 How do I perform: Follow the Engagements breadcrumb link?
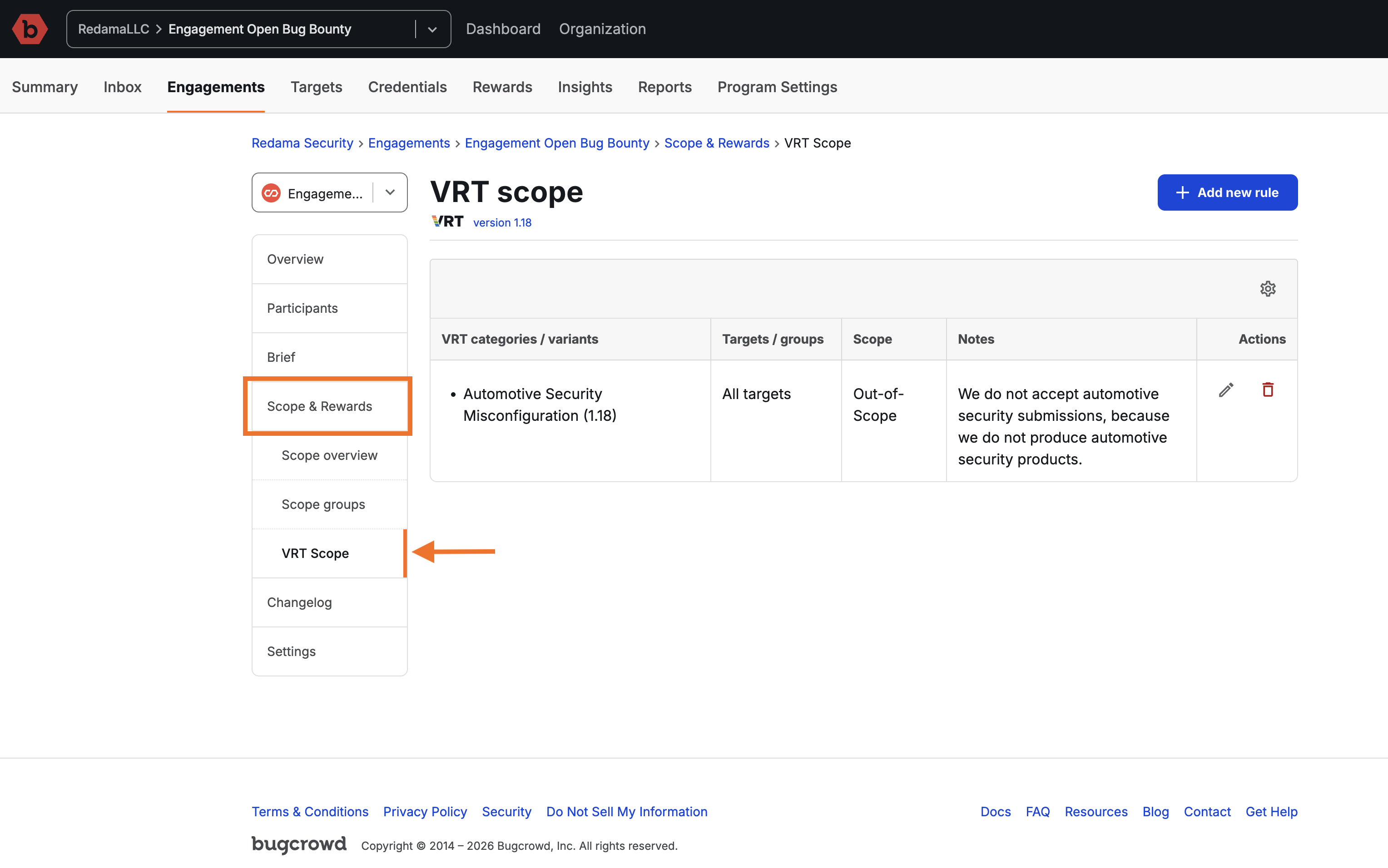409,143
